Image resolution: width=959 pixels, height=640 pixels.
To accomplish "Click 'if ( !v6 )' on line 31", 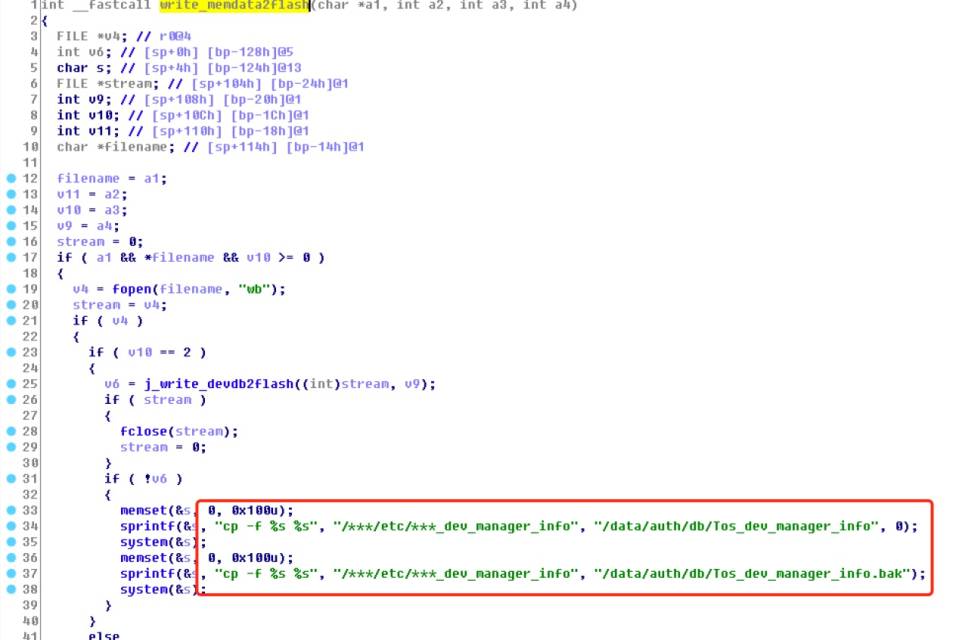I will coord(144,479).
